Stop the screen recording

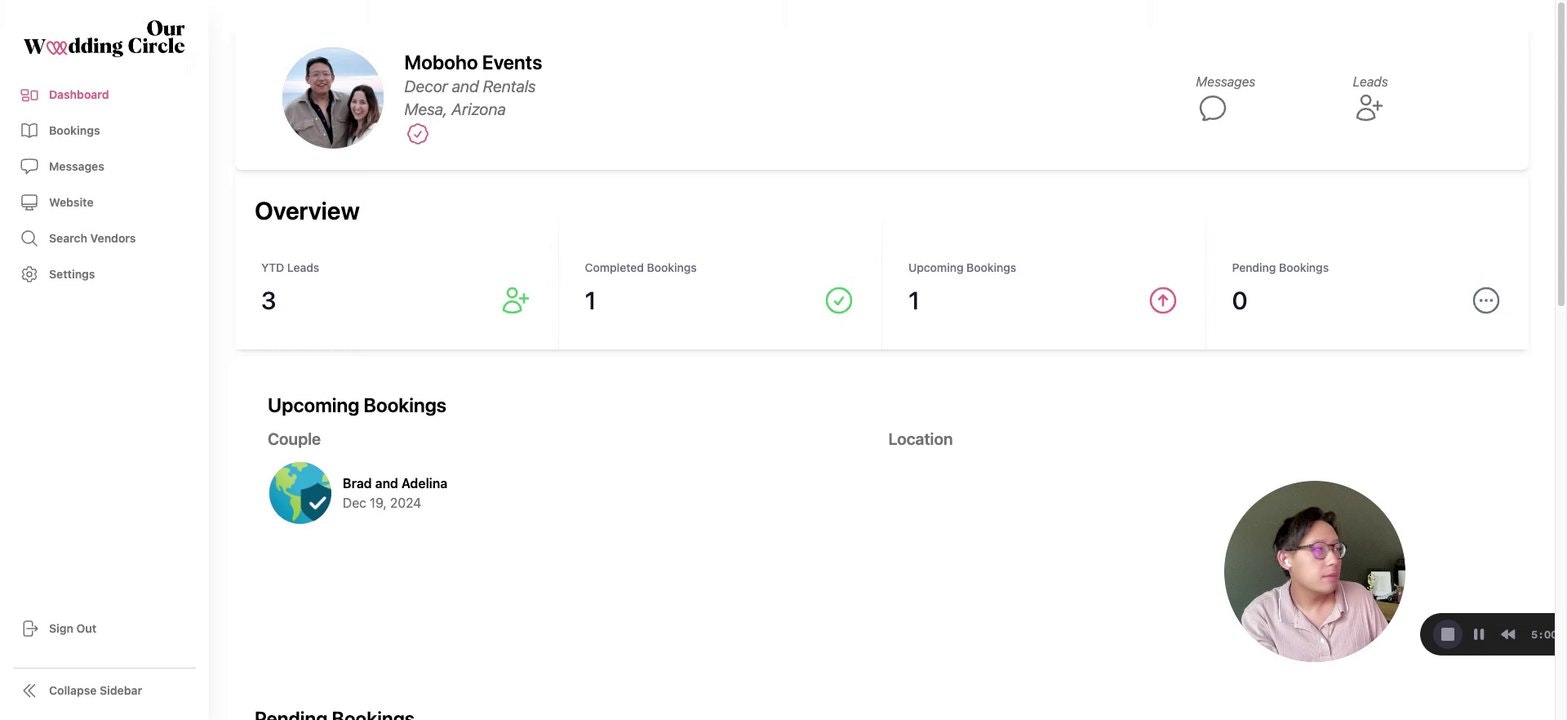click(1447, 634)
